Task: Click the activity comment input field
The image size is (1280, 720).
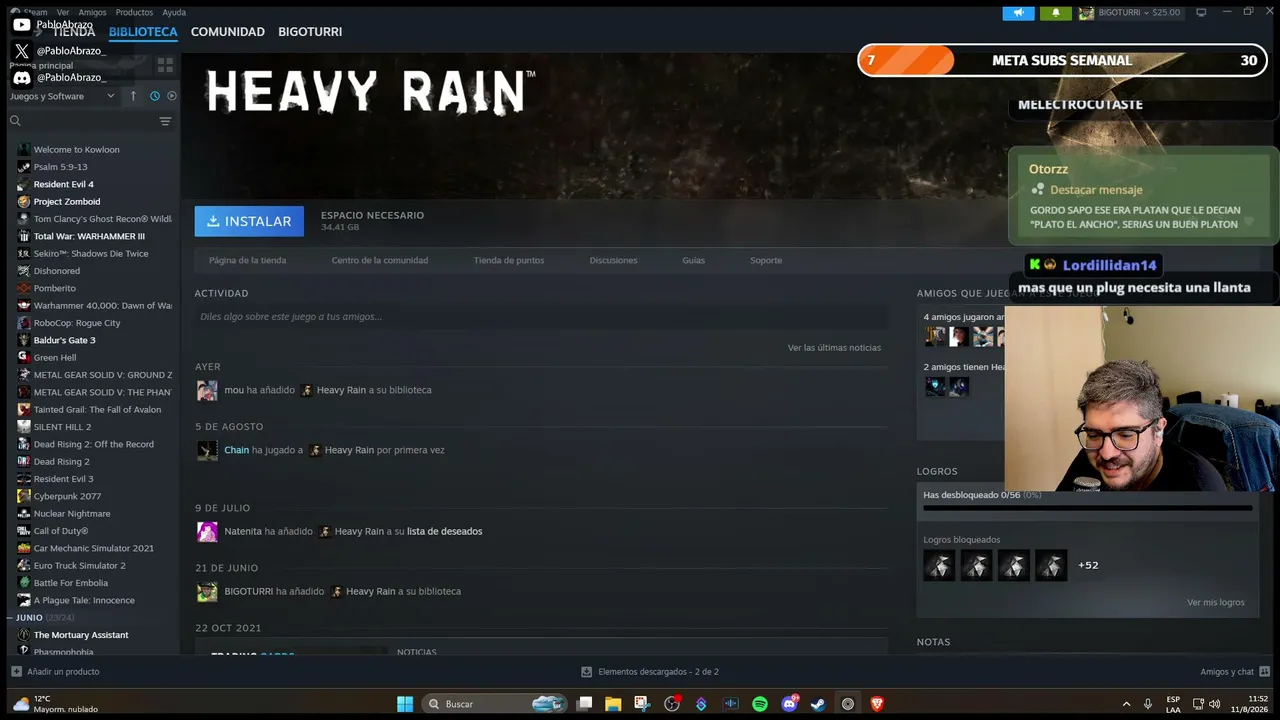Action: 541,317
